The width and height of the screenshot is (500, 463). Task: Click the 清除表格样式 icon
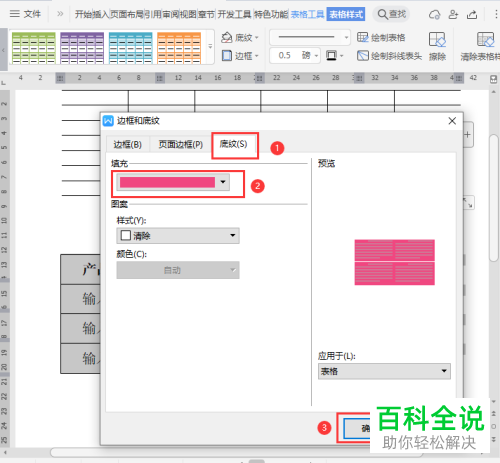(x=485, y=40)
